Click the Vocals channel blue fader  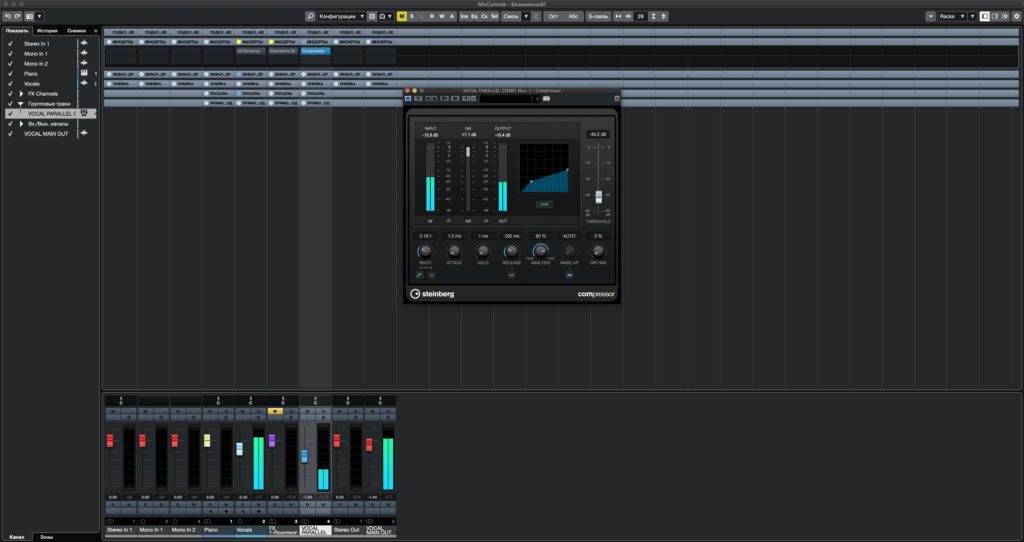click(x=239, y=449)
